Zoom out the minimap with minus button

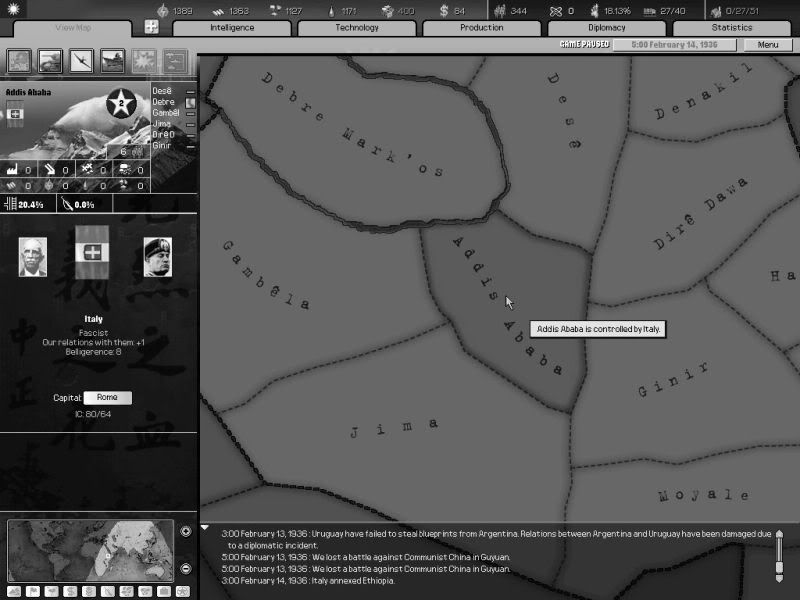pos(185,568)
